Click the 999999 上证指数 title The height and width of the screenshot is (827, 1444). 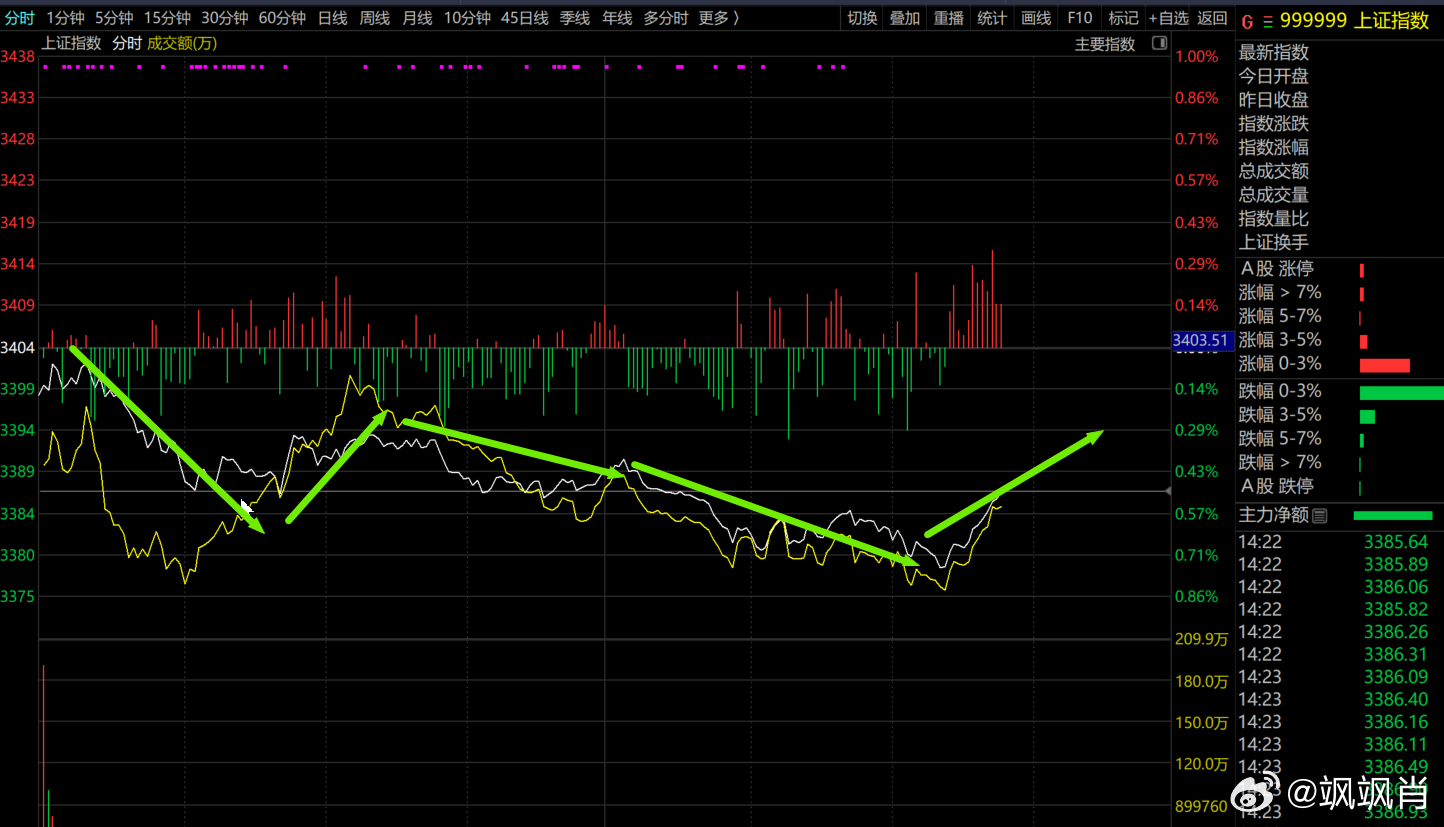(1354, 21)
